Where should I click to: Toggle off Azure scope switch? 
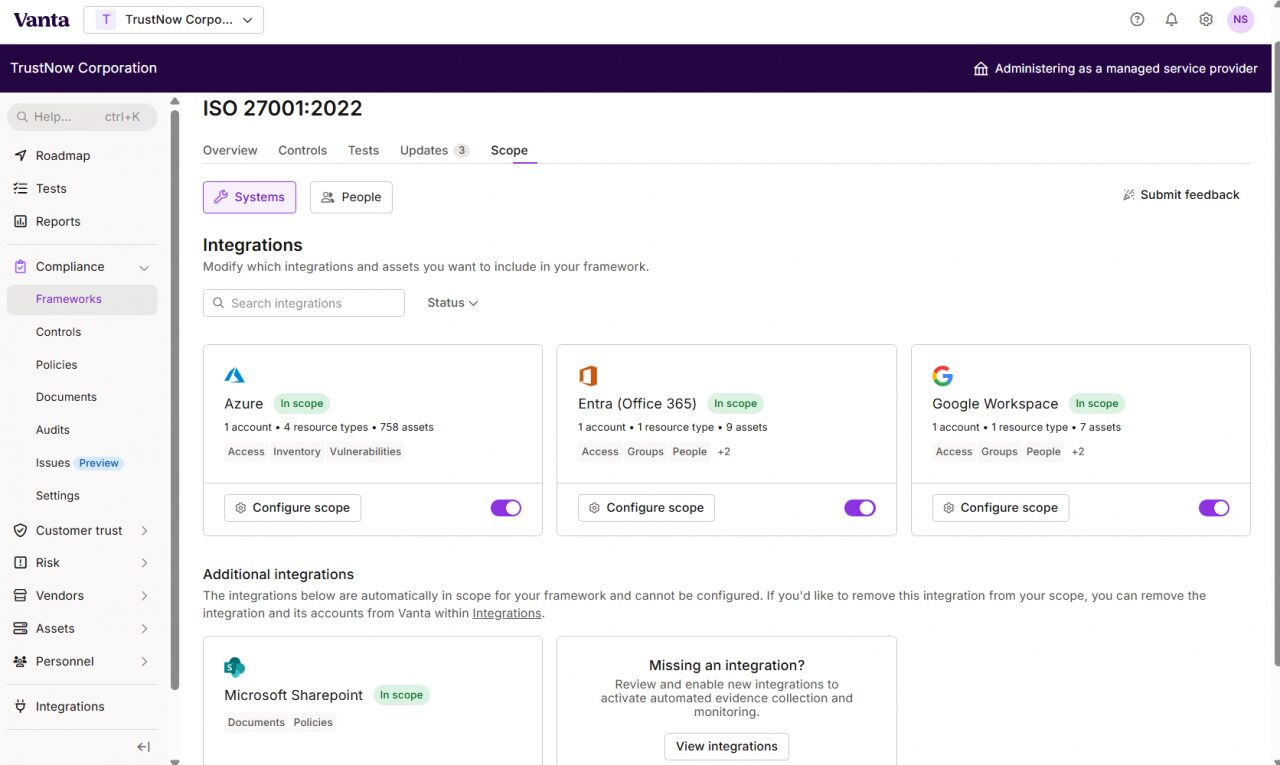[506, 508]
